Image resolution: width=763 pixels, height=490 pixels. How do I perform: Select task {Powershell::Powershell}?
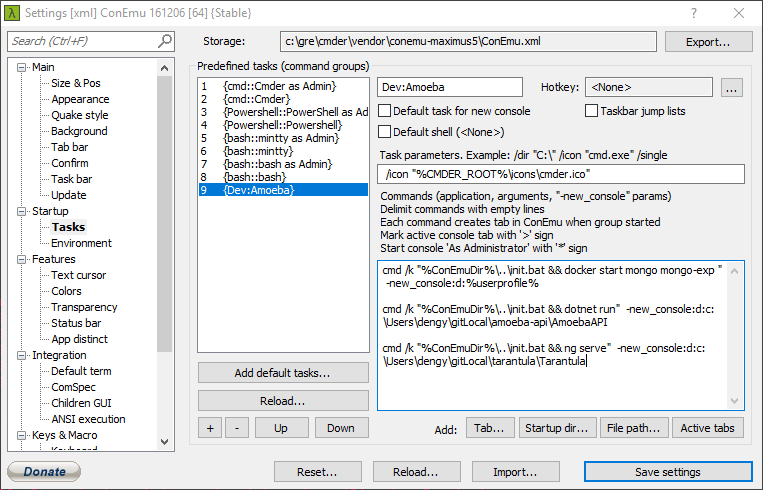tap(283, 125)
